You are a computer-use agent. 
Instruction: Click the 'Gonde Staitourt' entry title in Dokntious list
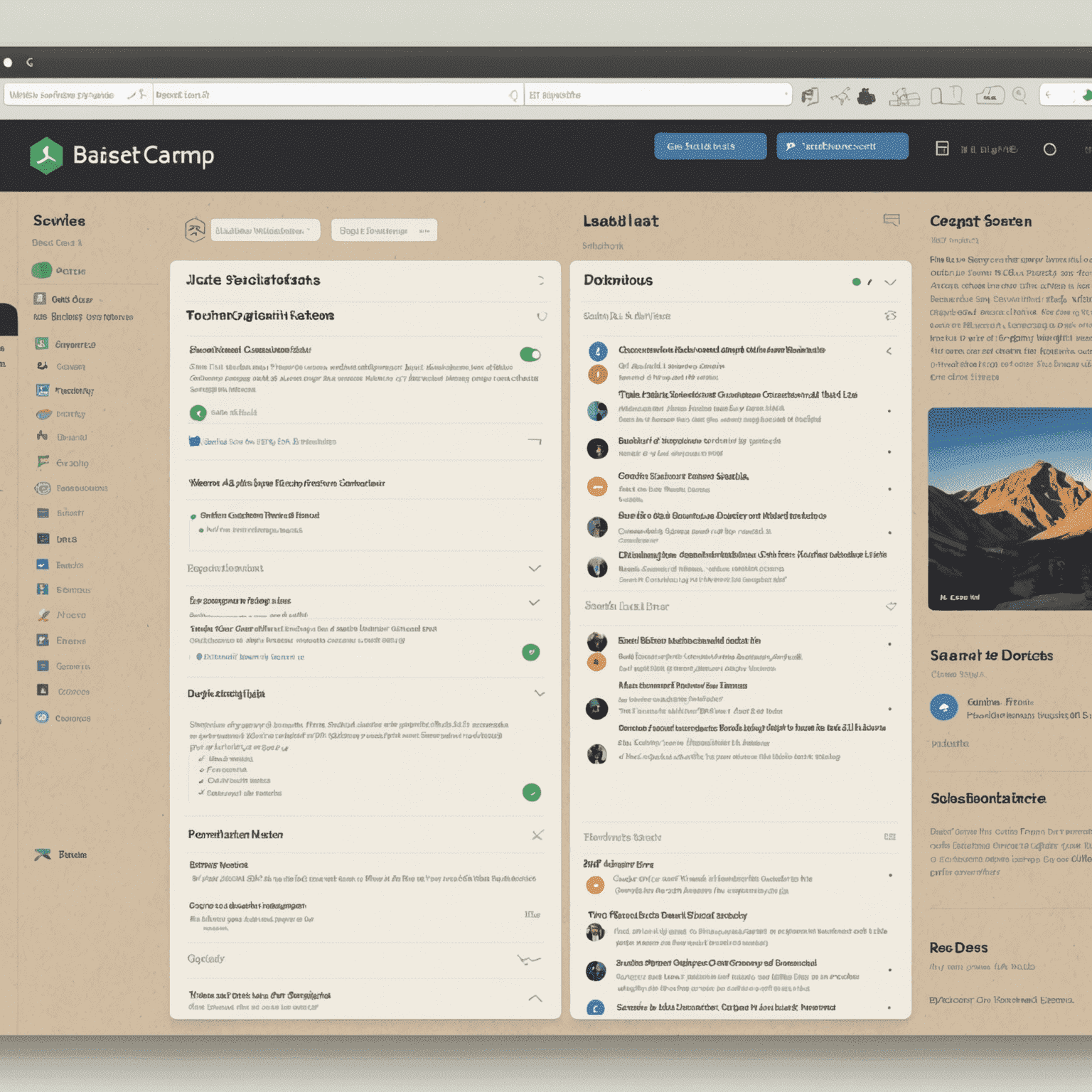[682, 476]
